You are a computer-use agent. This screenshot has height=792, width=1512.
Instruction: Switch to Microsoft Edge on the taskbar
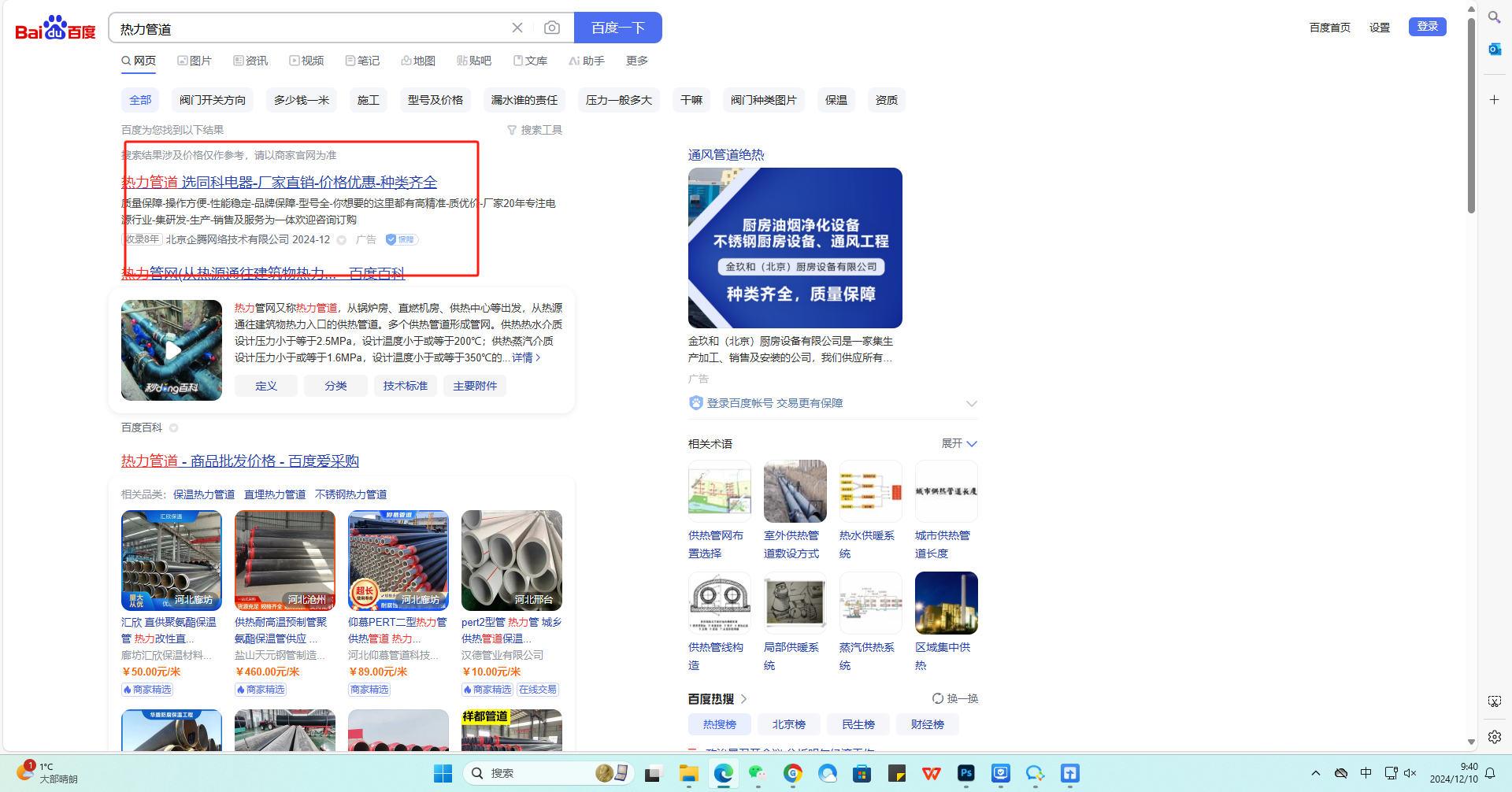tap(724, 774)
